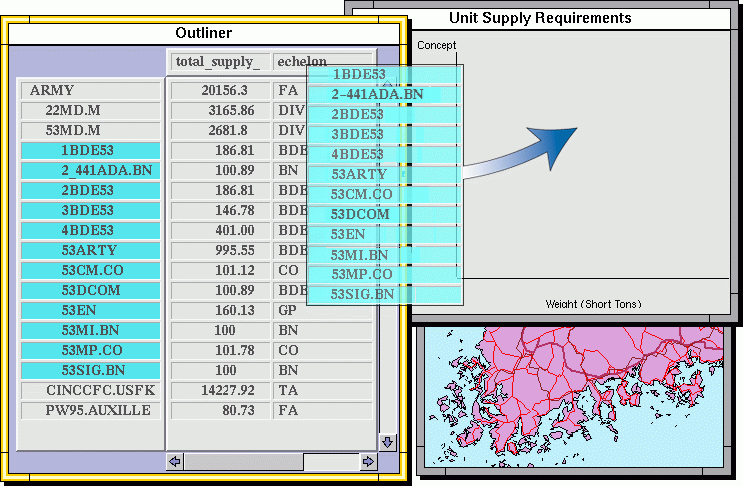This screenshot has height=486, width=743.
Task: Click the echelon column header
Action: pyautogui.click(x=302, y=62)
